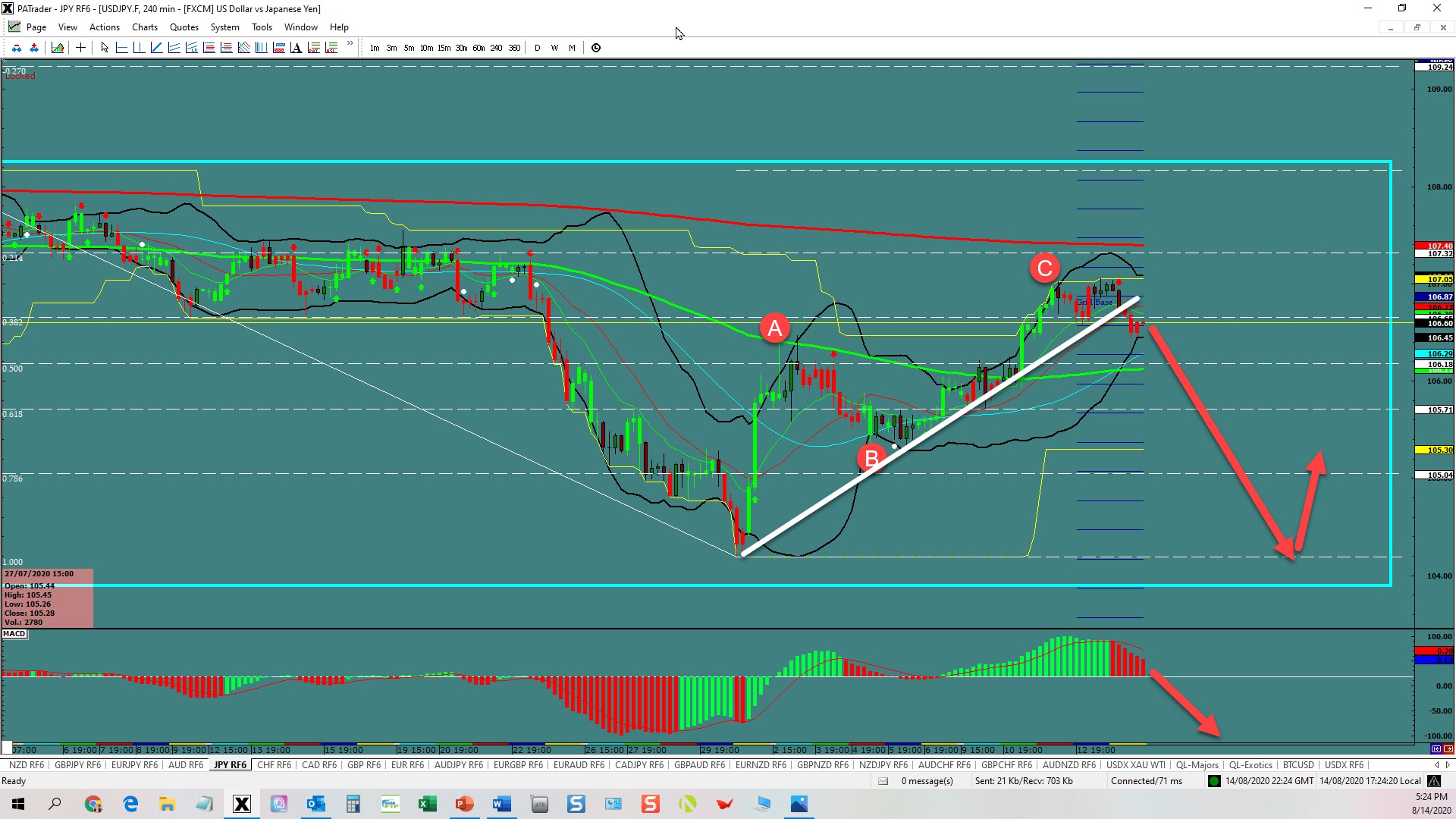Viewport: 1456px width, 819px height.
Task: Switch chart to daily D timeframe
Action: point(538,48)
